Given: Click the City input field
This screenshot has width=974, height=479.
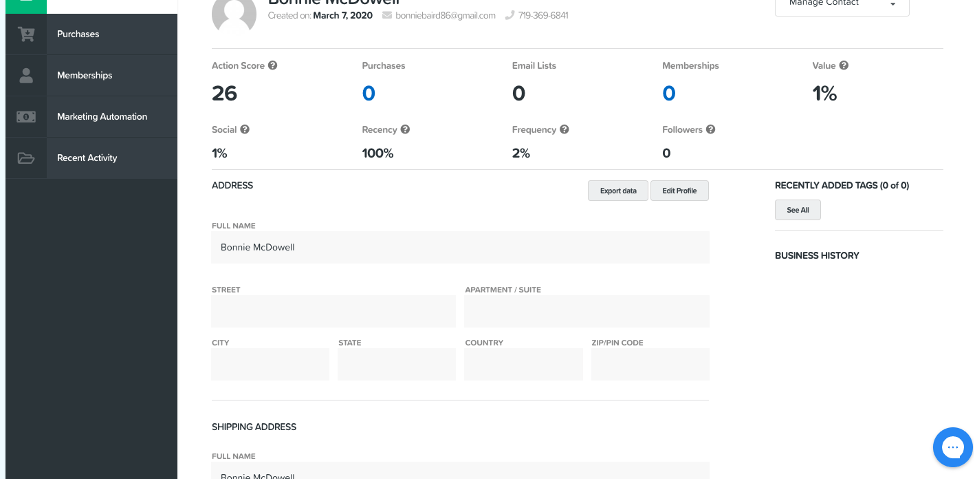Looking at the screenshot, I should click(x=270, y=364).
